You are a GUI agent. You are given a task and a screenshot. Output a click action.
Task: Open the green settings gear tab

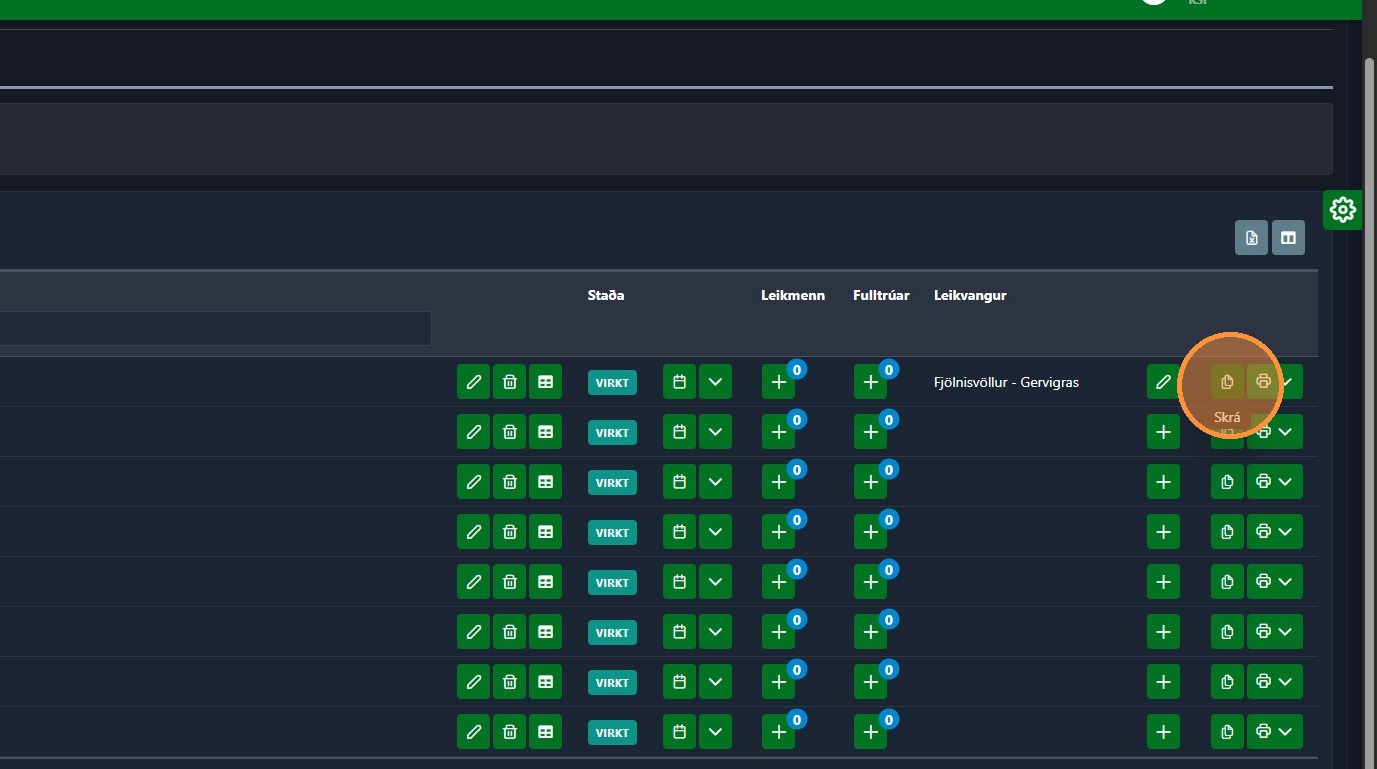point(1342,210)
